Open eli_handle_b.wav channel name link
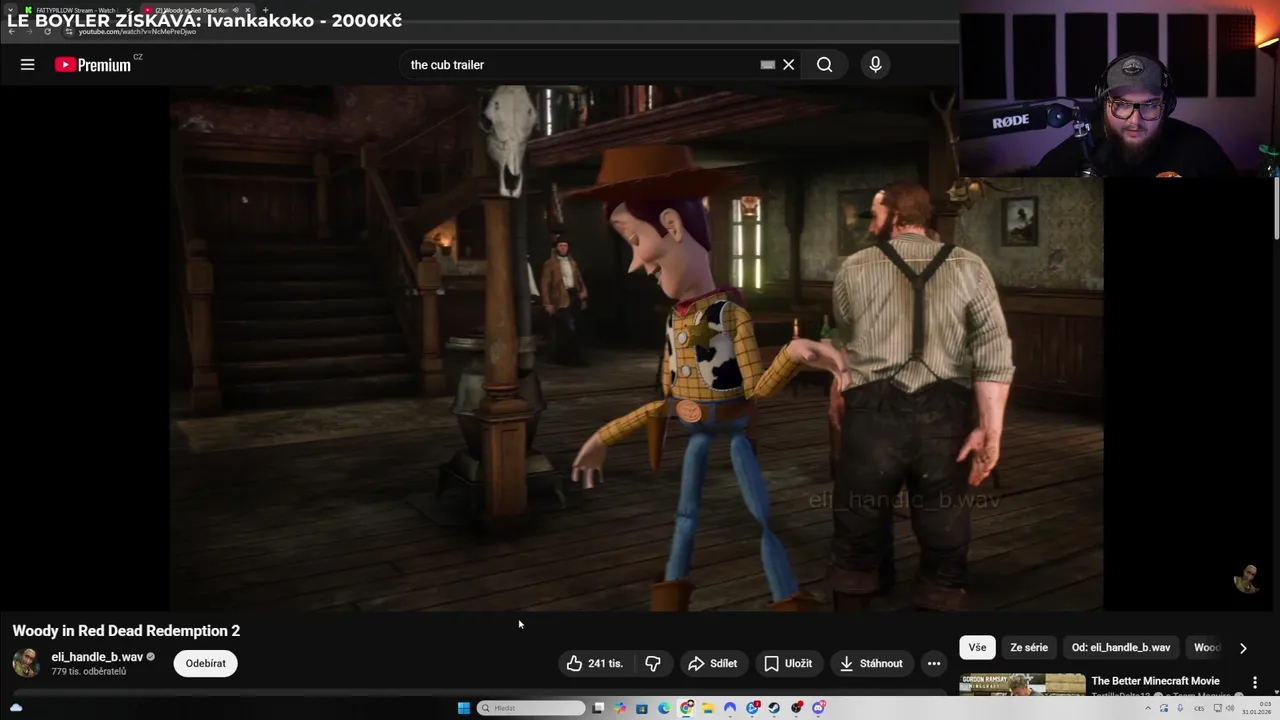 click(97, 657)
